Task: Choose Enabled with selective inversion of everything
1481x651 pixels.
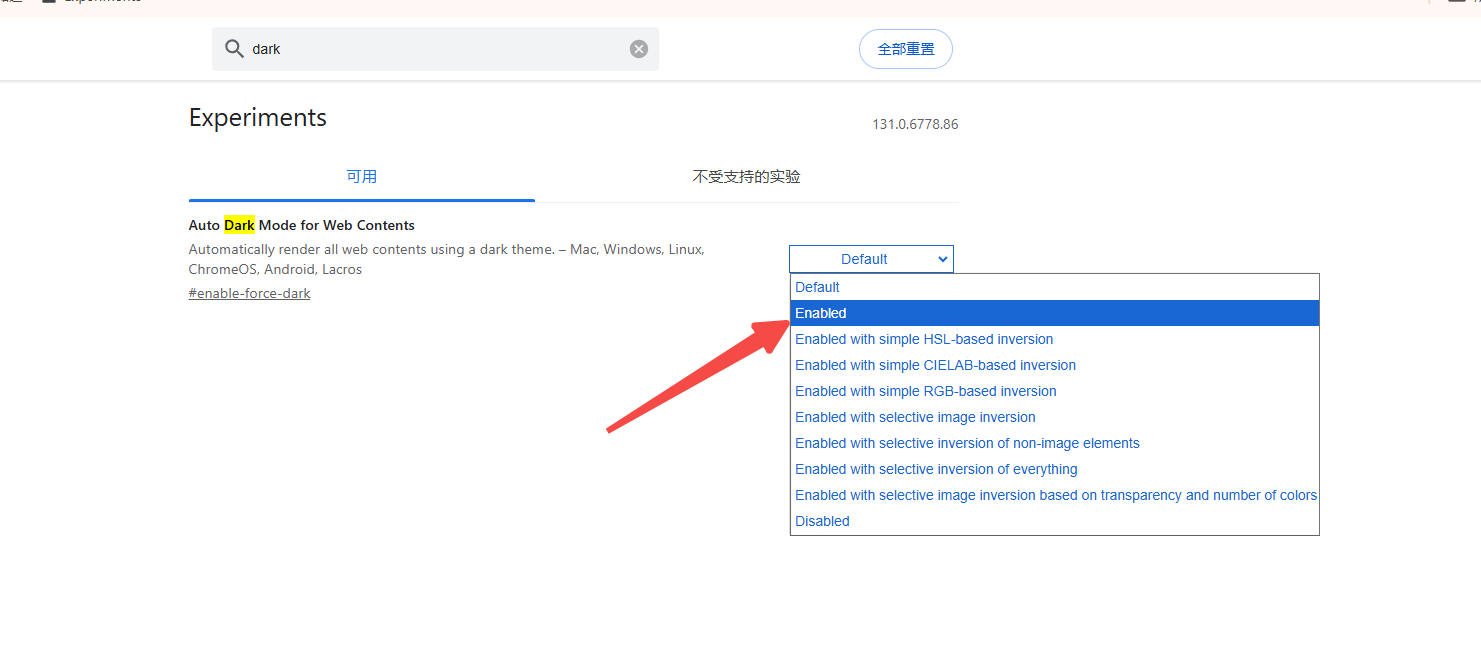Action: (936, 469)
